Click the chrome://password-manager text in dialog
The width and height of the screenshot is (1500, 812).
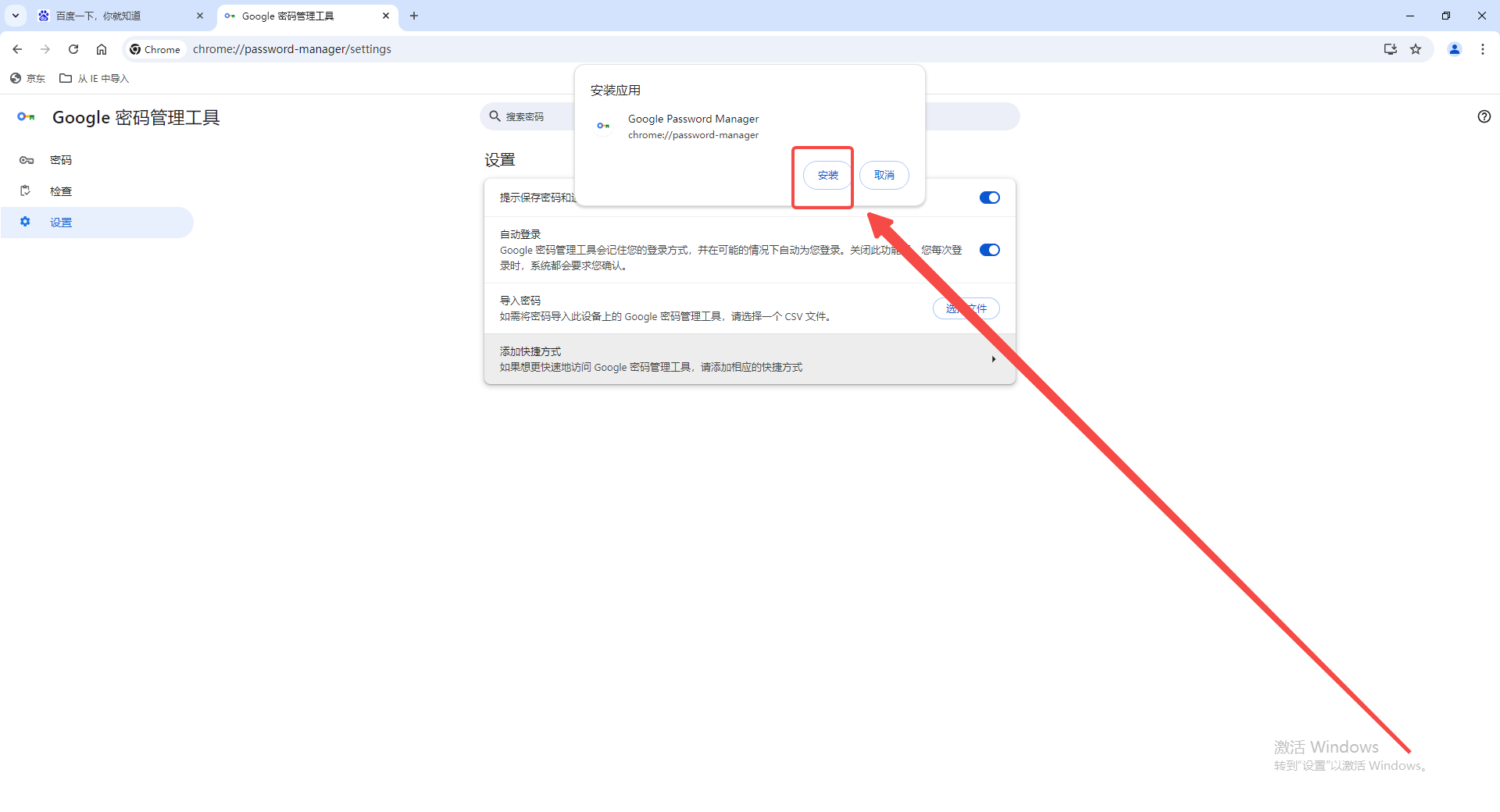pos(693,135)
